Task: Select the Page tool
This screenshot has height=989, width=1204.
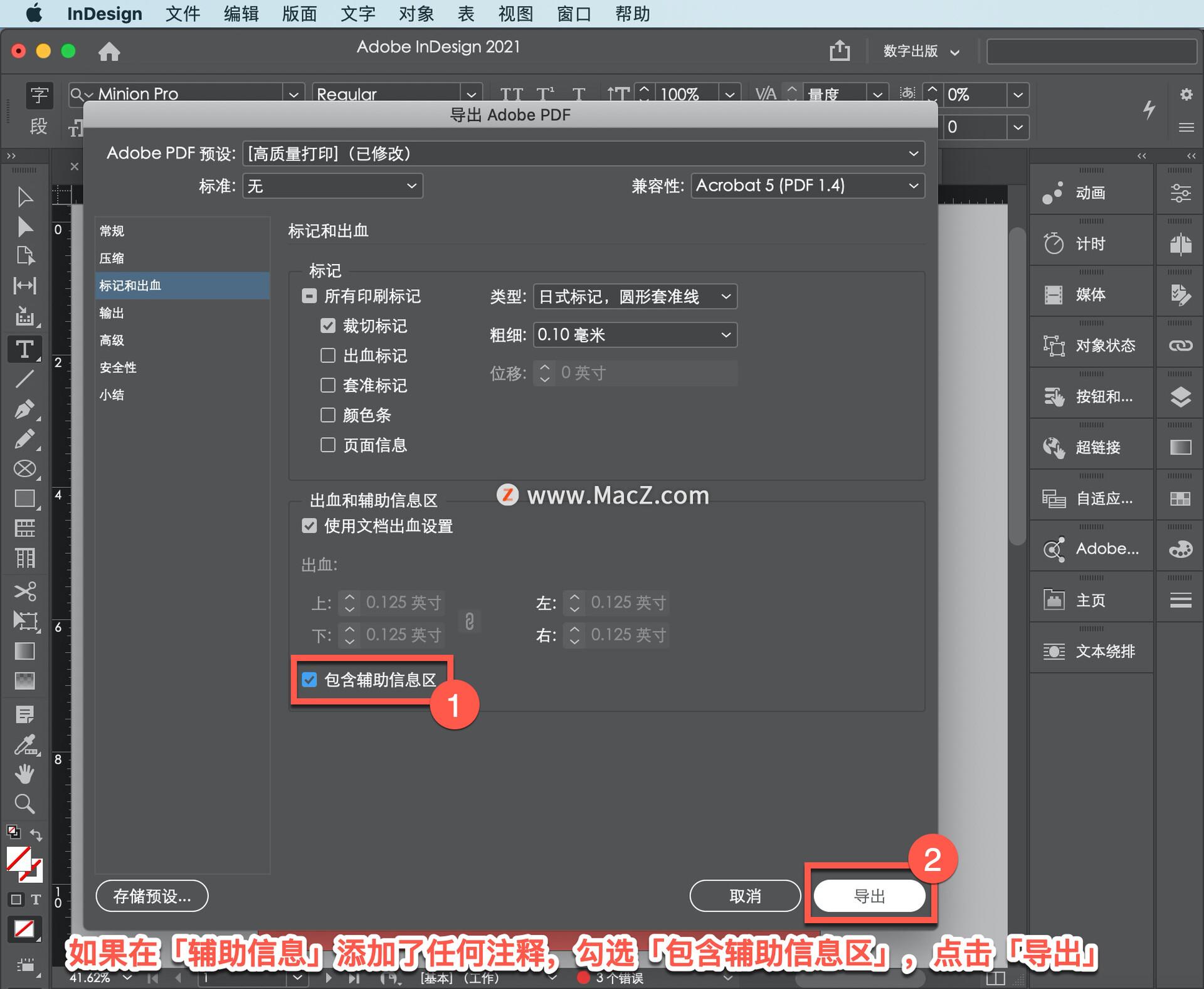Action: pyautogui.click(x=24, y=256)
